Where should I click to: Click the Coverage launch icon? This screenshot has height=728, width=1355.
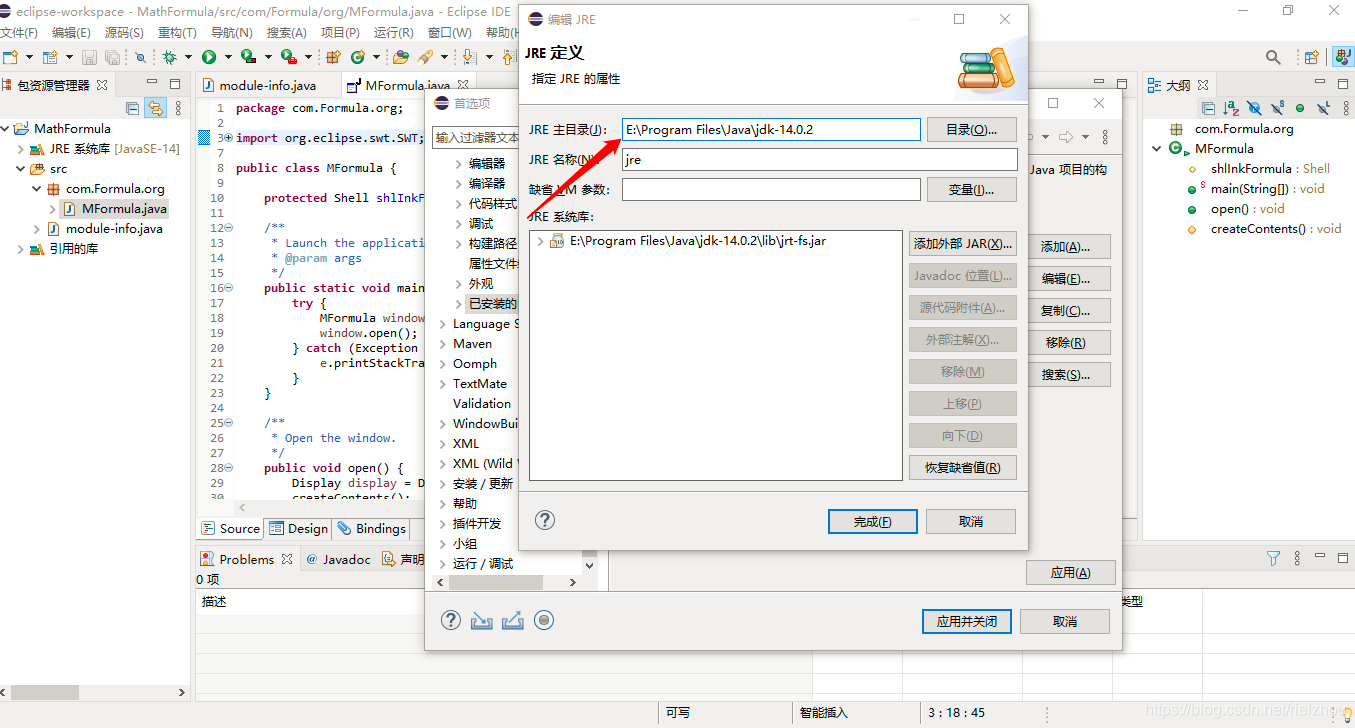click(x=248, y=58)
